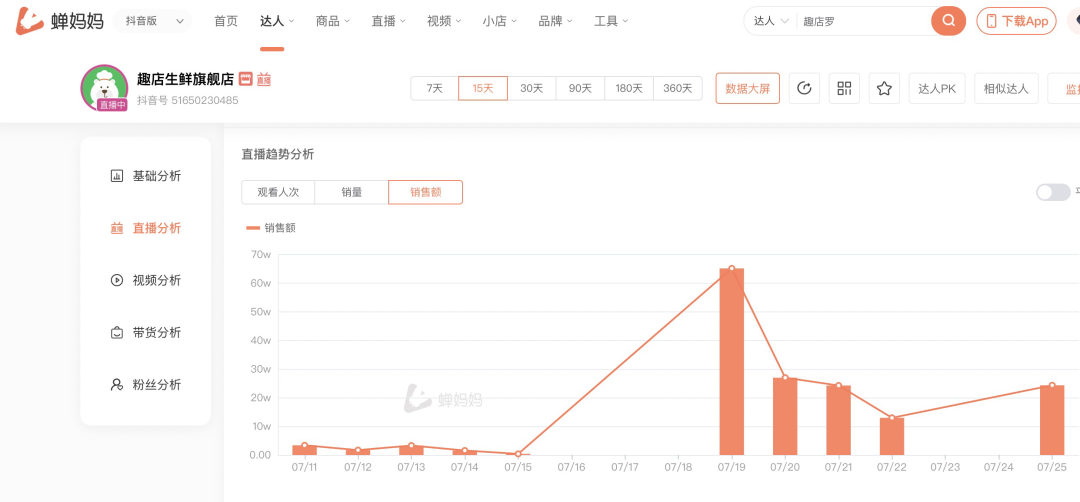
Task: Open 粉丝分析 in the sidebar
Action: coord(146,384)
